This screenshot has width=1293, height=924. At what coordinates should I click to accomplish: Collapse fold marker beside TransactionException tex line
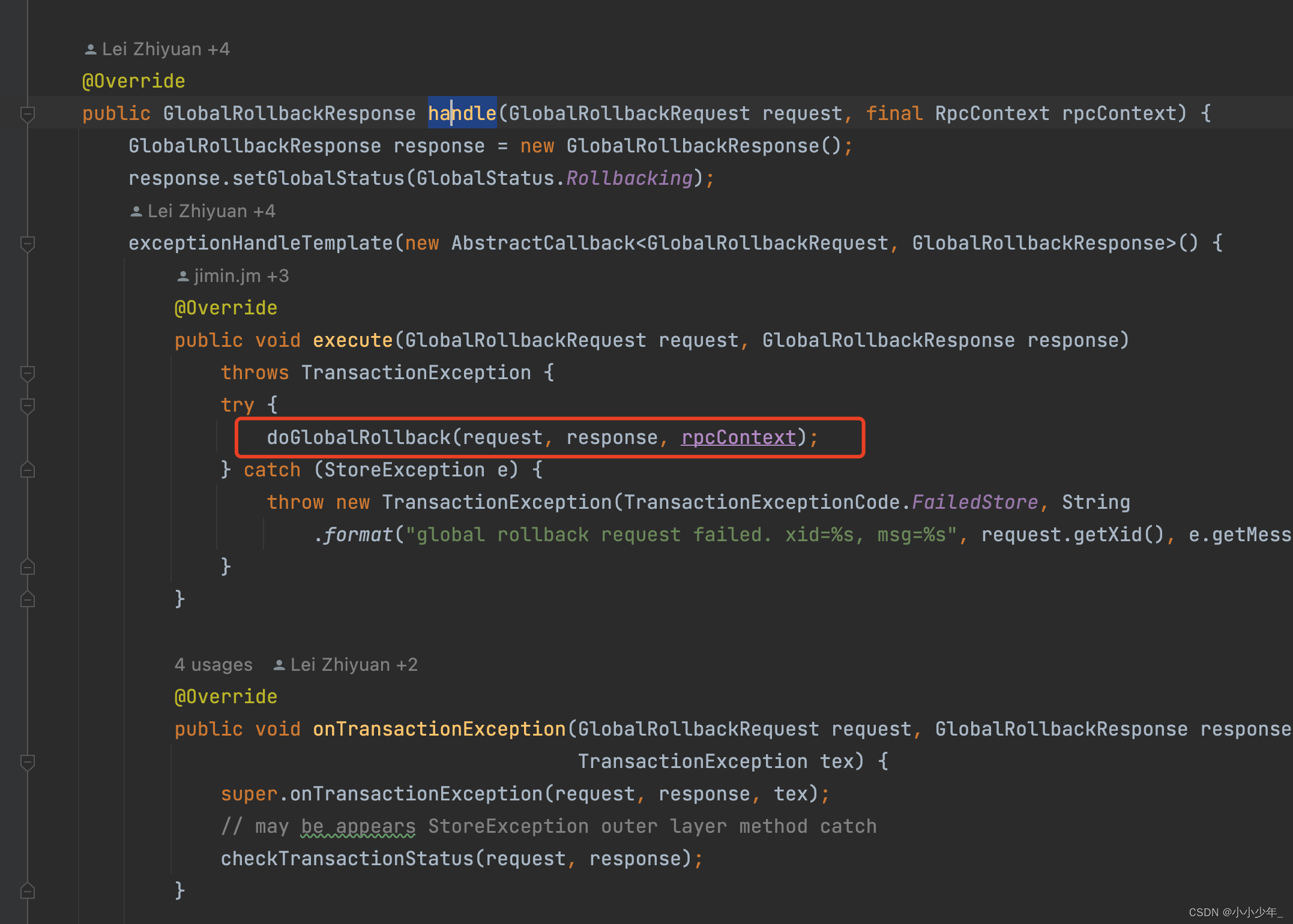coord(28,762)
